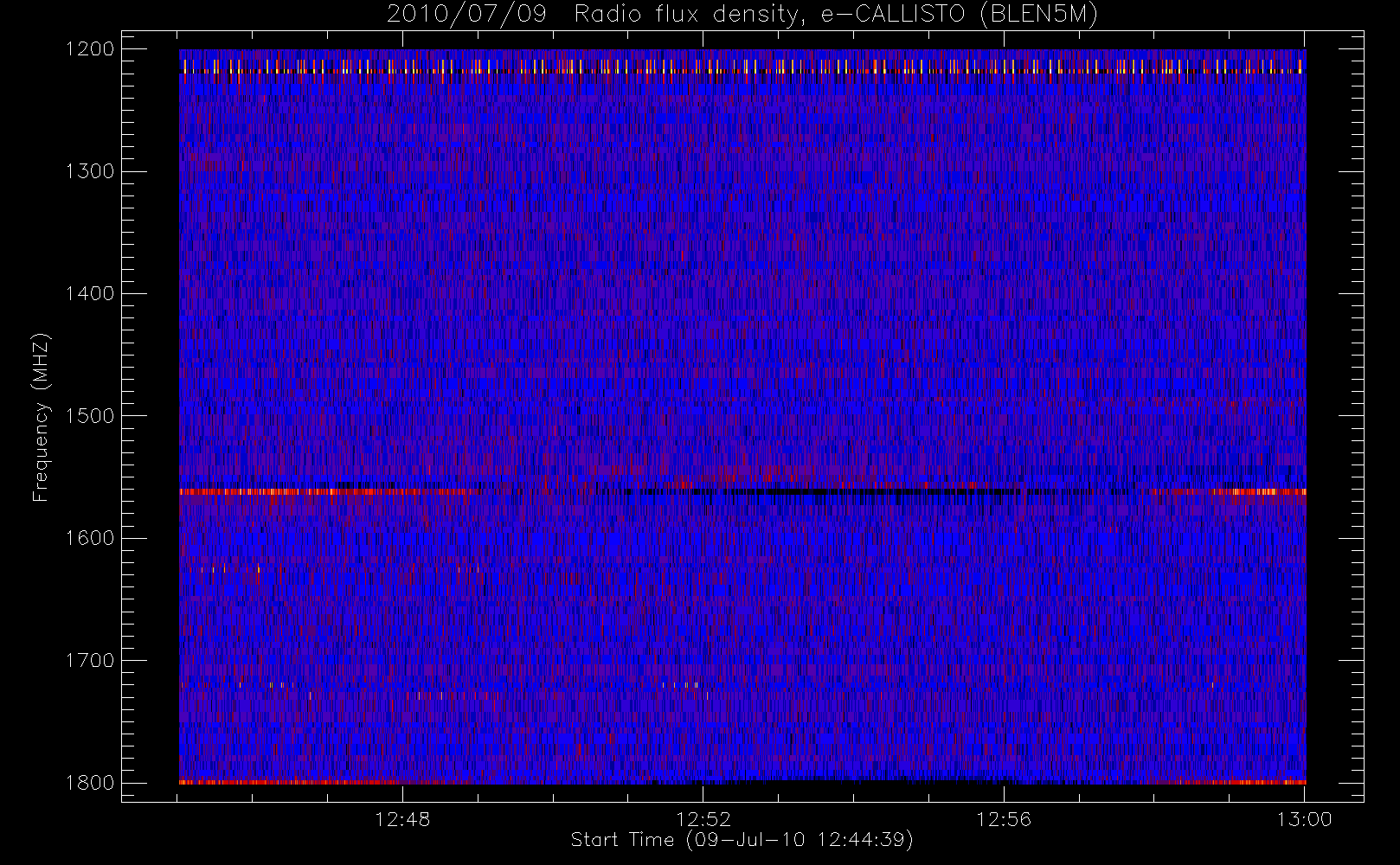Click the 13:00 time tick label
The height and width of the screenshot is (865, 1400).
pyautogui.click(x=1304, y=819)
